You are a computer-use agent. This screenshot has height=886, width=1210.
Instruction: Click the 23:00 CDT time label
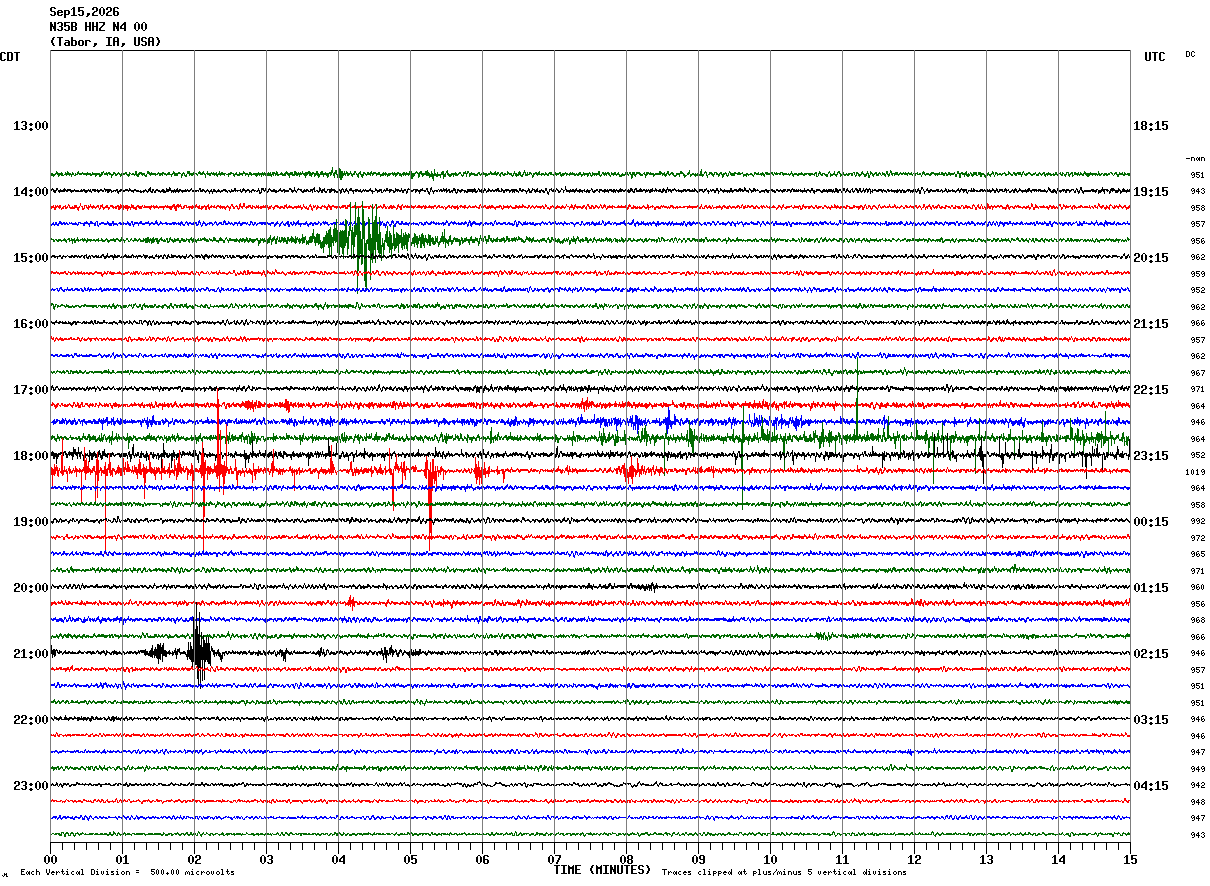pos(31,785)
